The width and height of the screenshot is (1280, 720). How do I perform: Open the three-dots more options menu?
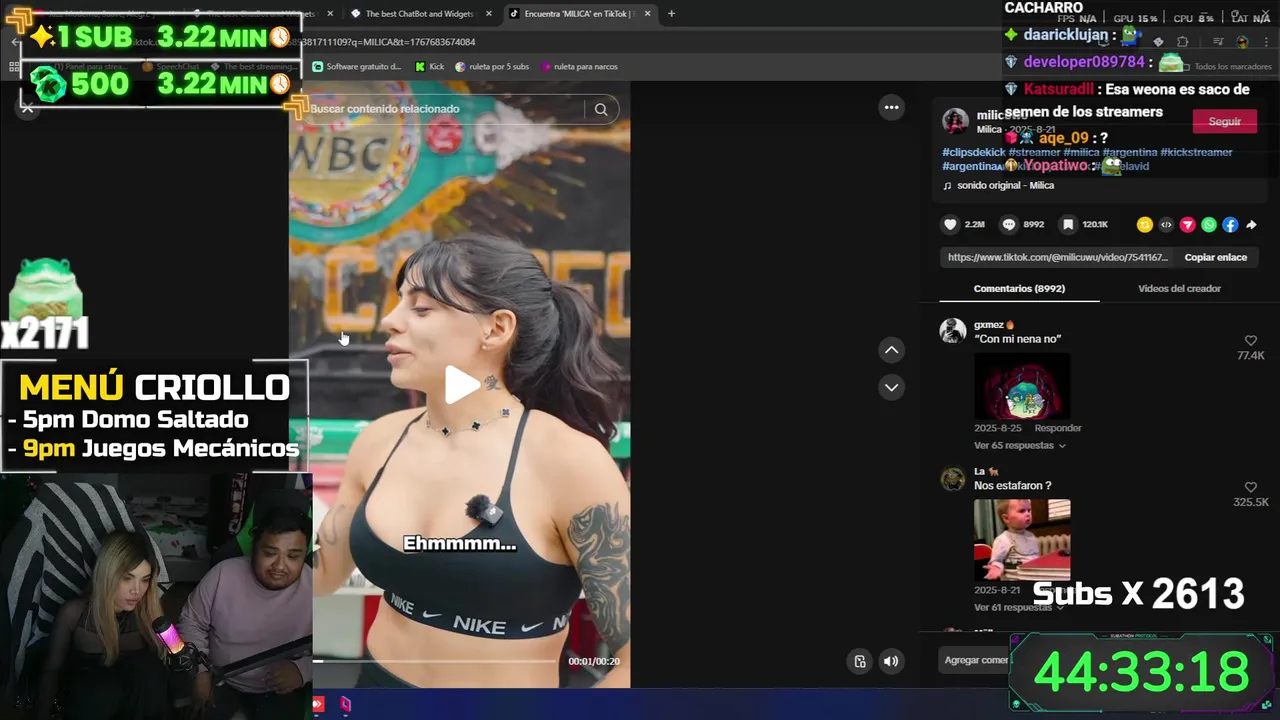pos(891,107)
